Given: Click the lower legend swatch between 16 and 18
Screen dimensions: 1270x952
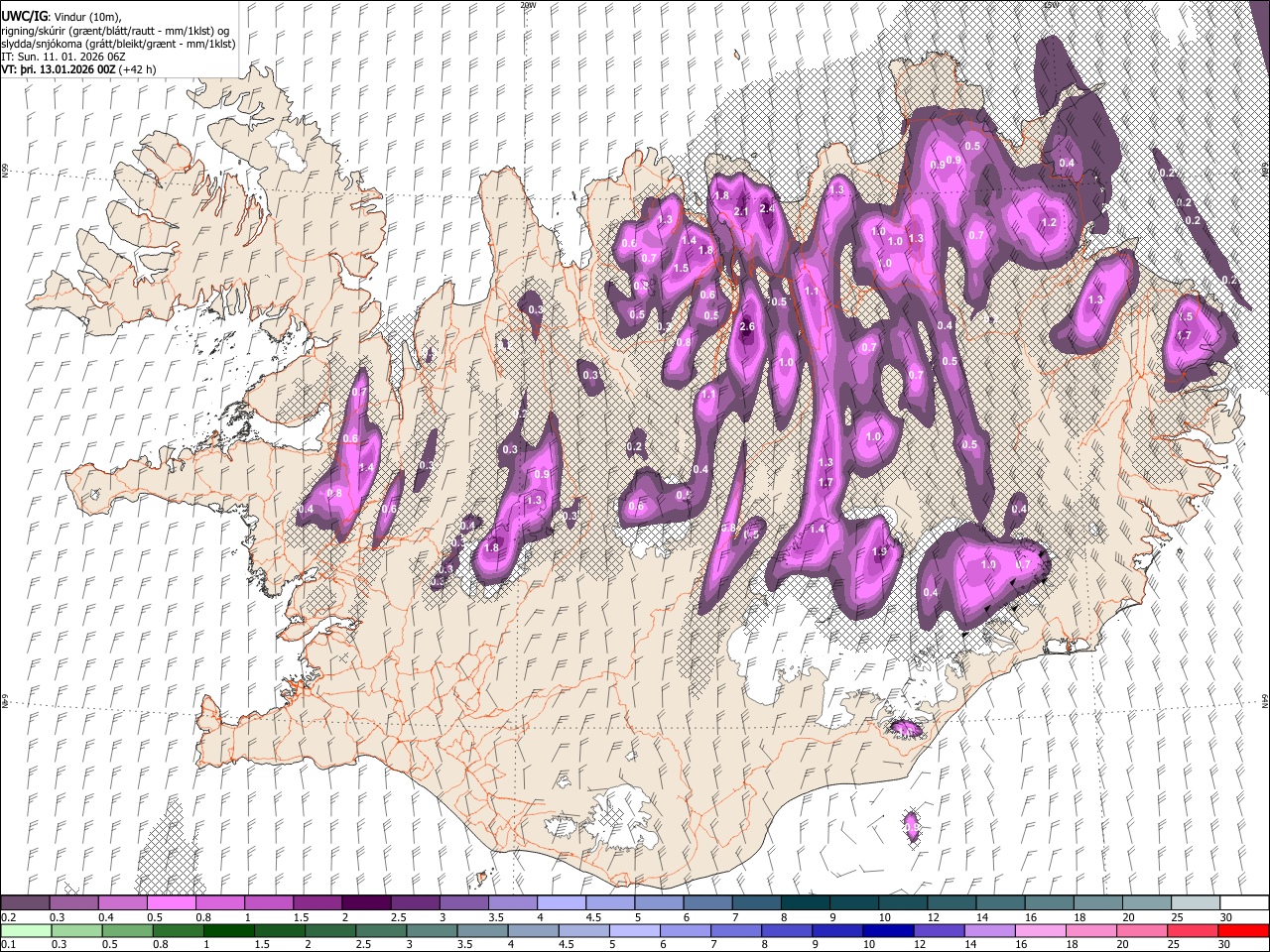Looking at the screenshot, I should (1041, 930).
